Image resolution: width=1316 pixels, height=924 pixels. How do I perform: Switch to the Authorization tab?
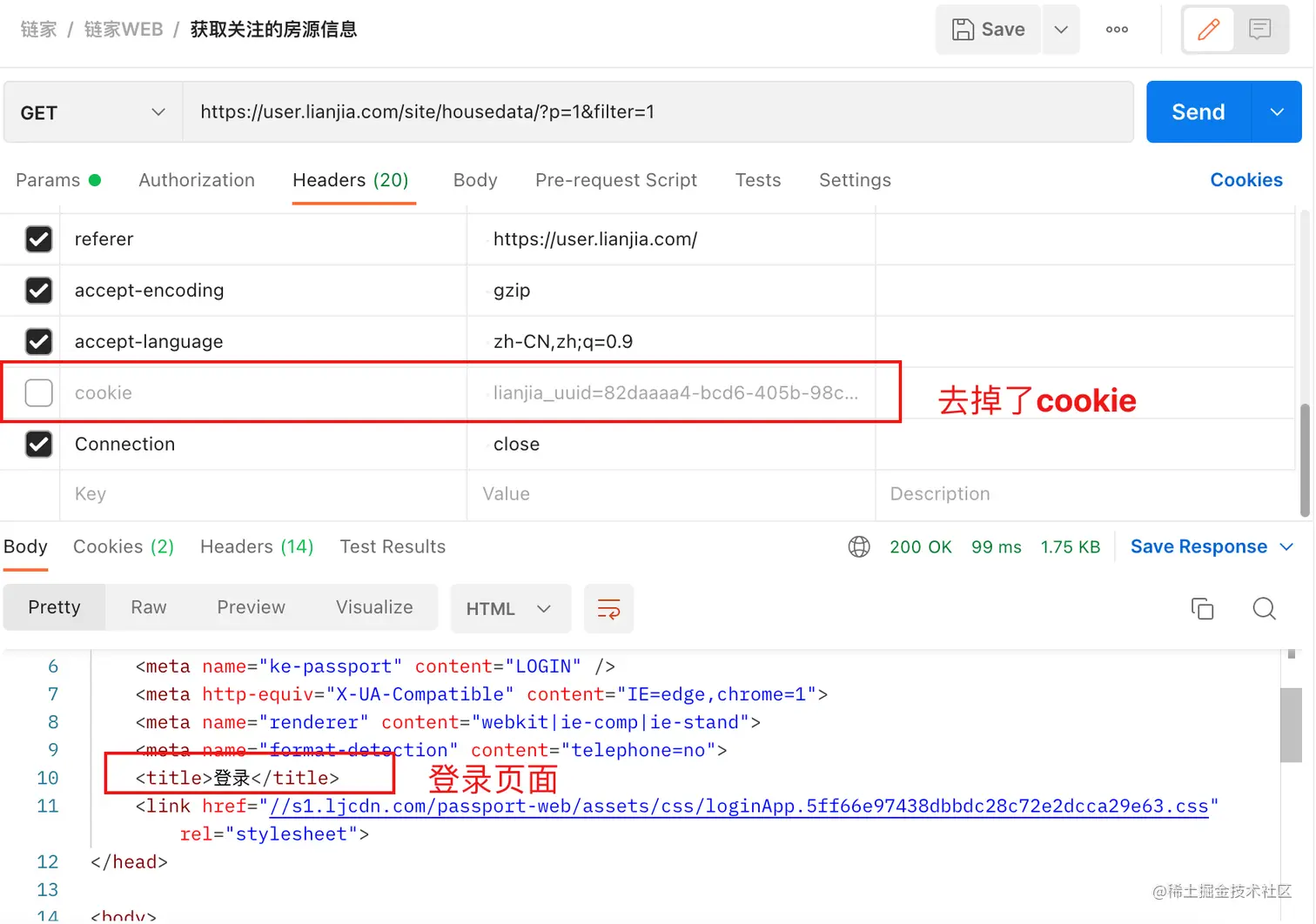197,180
